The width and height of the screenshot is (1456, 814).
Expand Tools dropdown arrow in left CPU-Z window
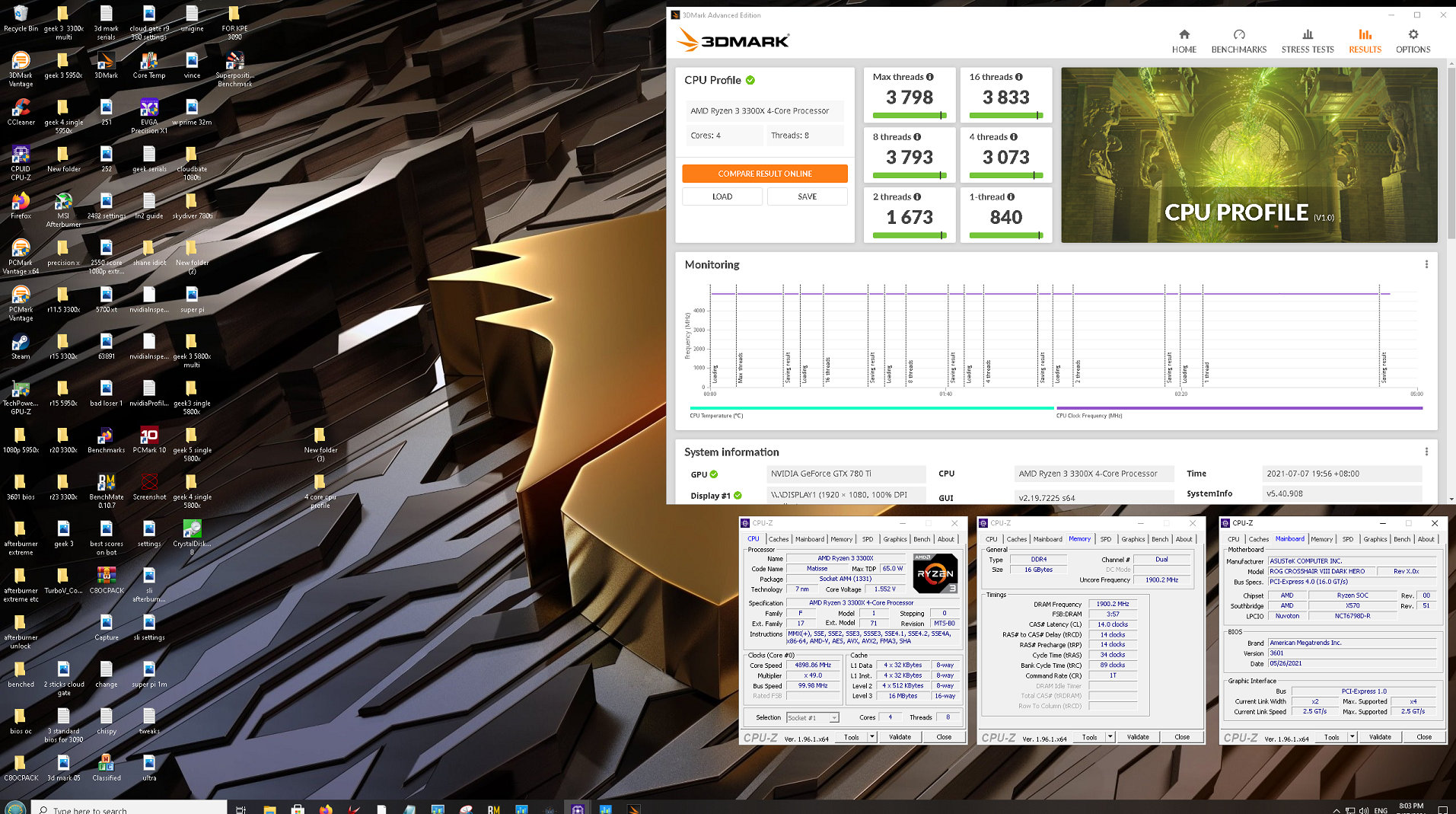pyautogui.click(x=872, y=736)
